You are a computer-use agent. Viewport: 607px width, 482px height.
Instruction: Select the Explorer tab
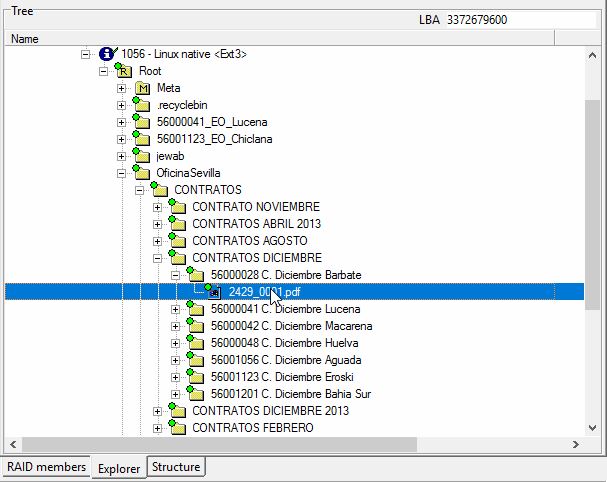119,468
